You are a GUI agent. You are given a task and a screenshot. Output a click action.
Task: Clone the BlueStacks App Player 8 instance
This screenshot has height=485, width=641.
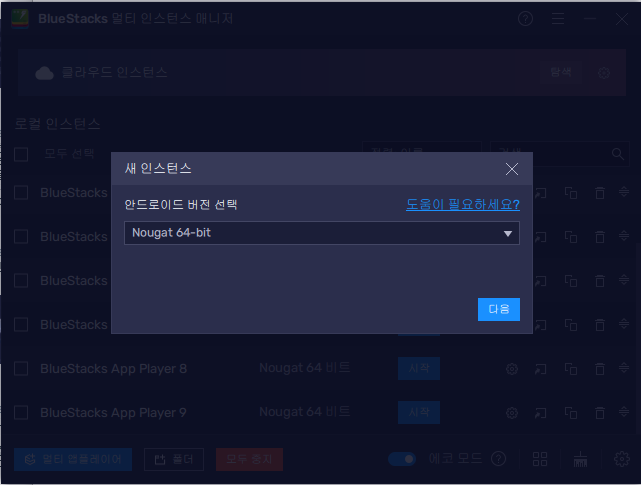(571, 369)
